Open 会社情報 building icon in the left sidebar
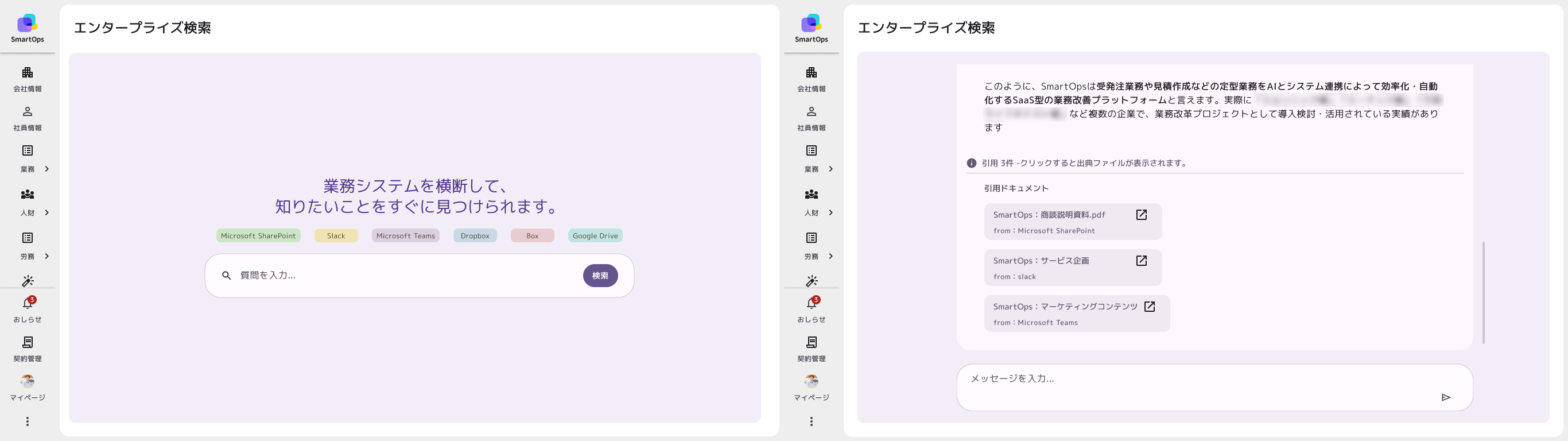The image size is (1568, 441). (28, 72)
